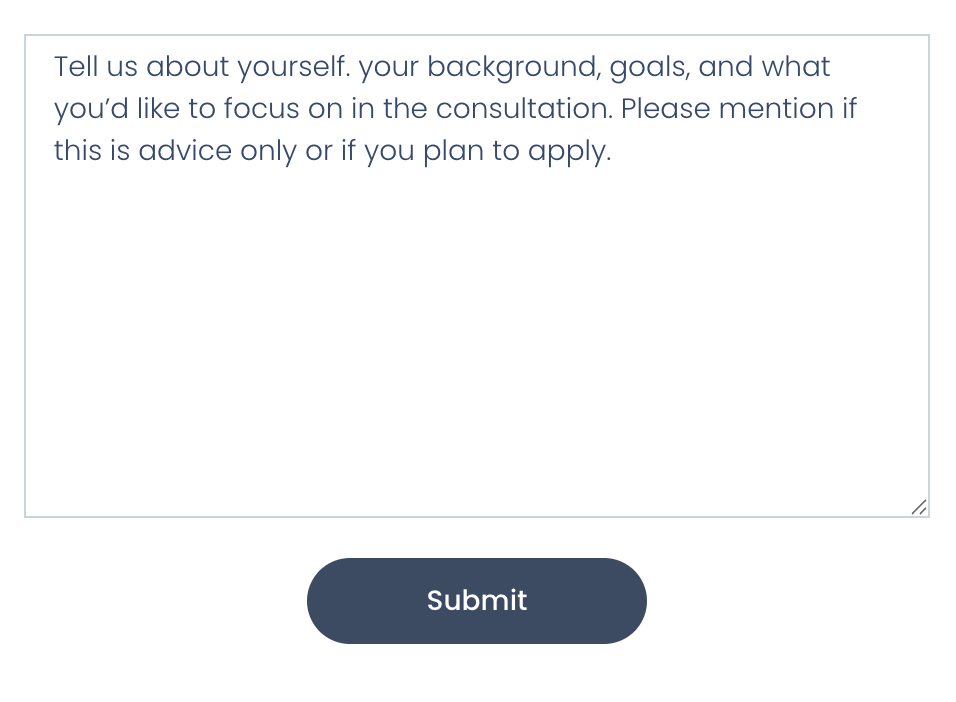
Task: Click the Submit button
Action: click(476, 600)
